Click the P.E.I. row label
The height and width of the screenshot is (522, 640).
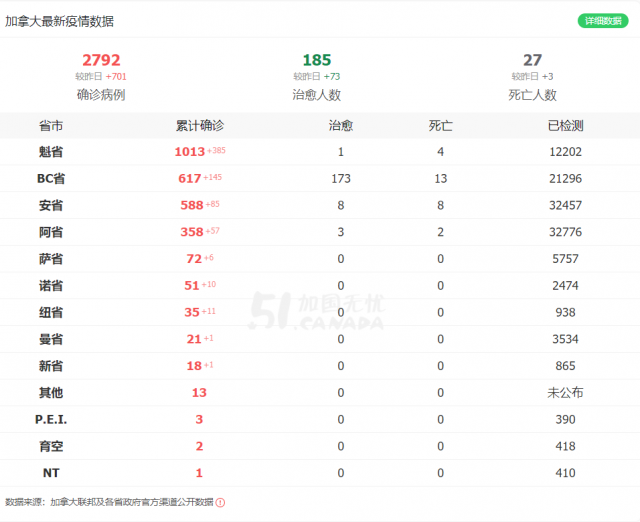51,420
